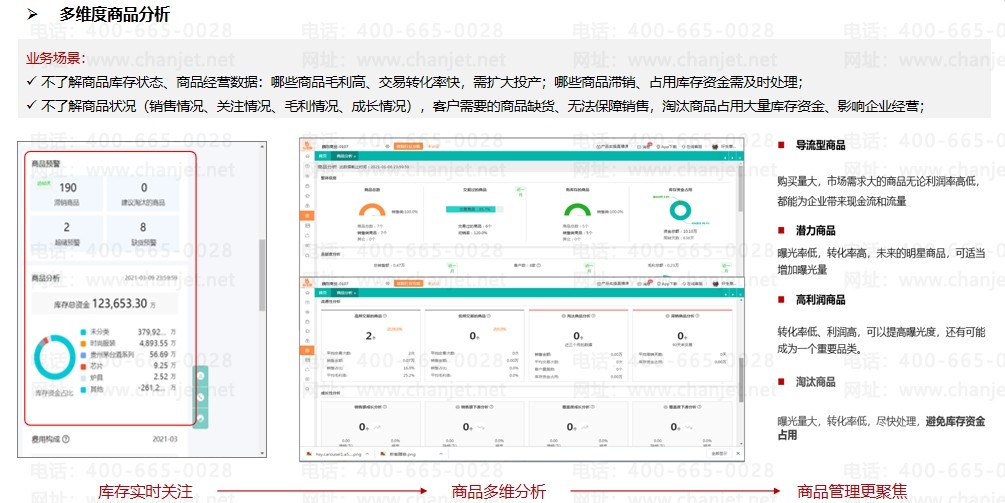Click the scrollbar in the 流通性分析 screenshot

pos(740,381)
